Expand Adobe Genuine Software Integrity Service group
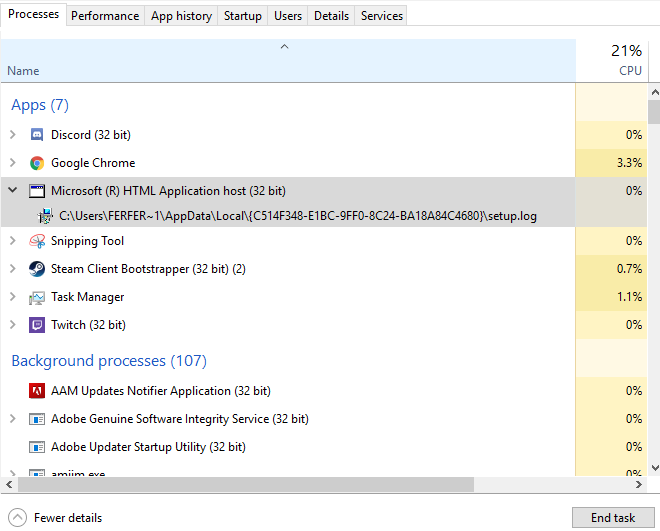 13,419
